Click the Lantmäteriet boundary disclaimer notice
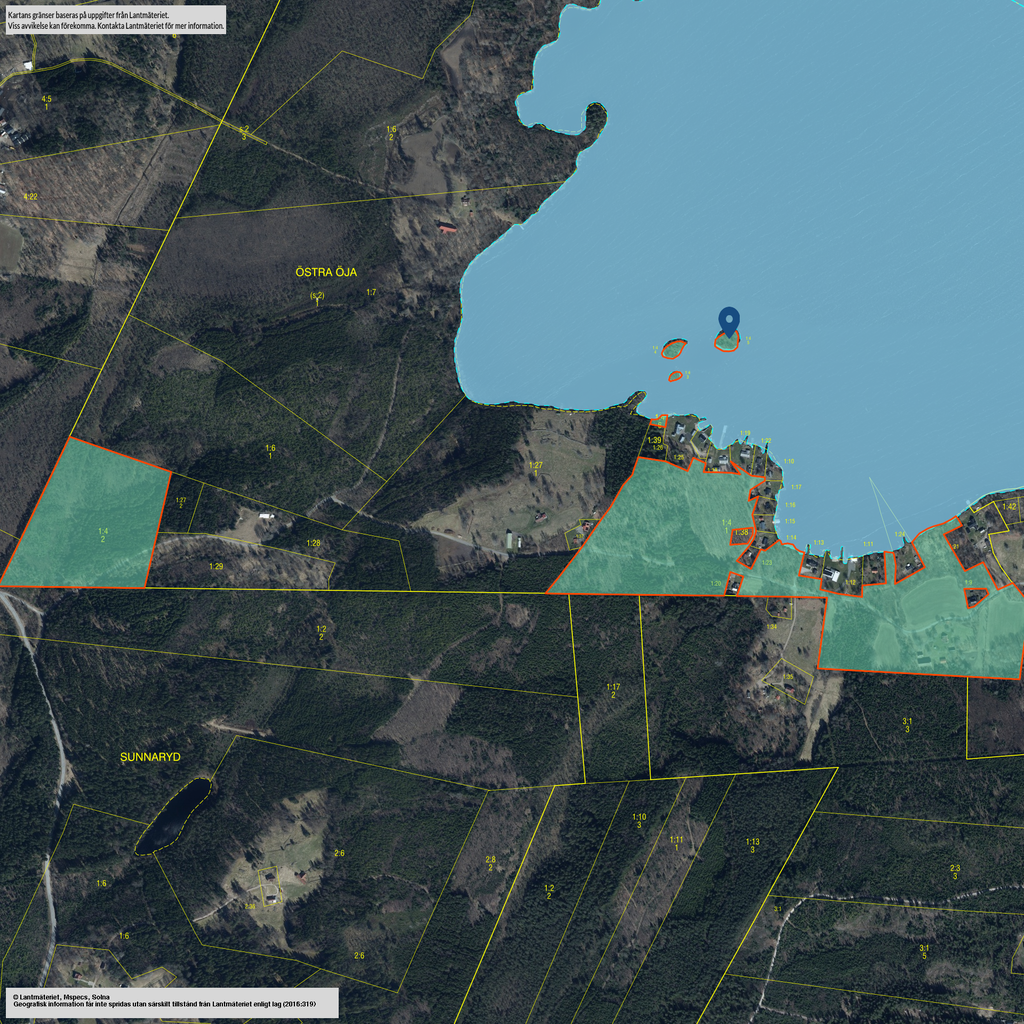The height and width of the screenshot is (1024, 1024). 114,20
